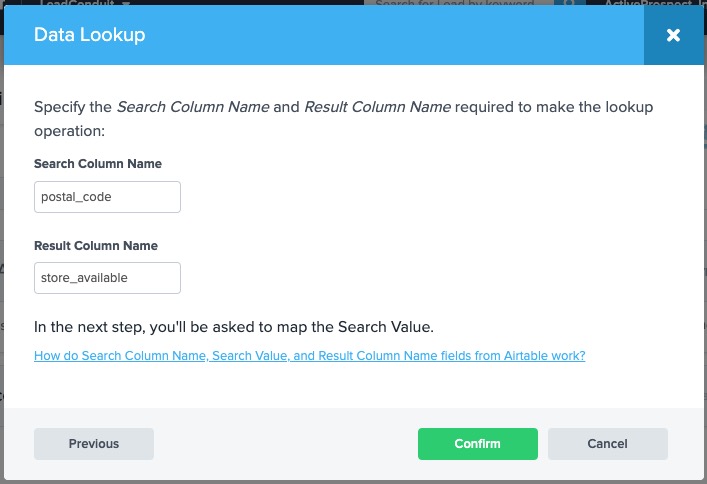Click the bold Result Column Name label
This screenshot has width=707, height=484.
pyautogui.click(x=96, y=246)
